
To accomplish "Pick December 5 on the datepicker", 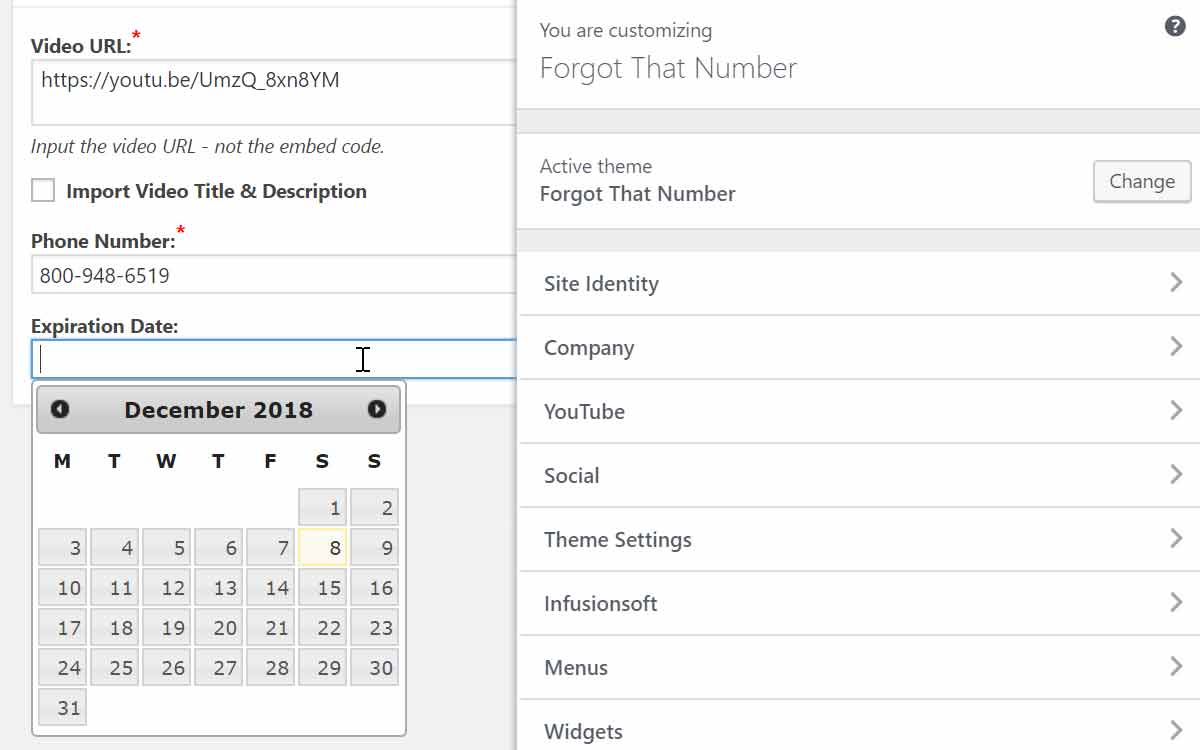I will (167, 548).
